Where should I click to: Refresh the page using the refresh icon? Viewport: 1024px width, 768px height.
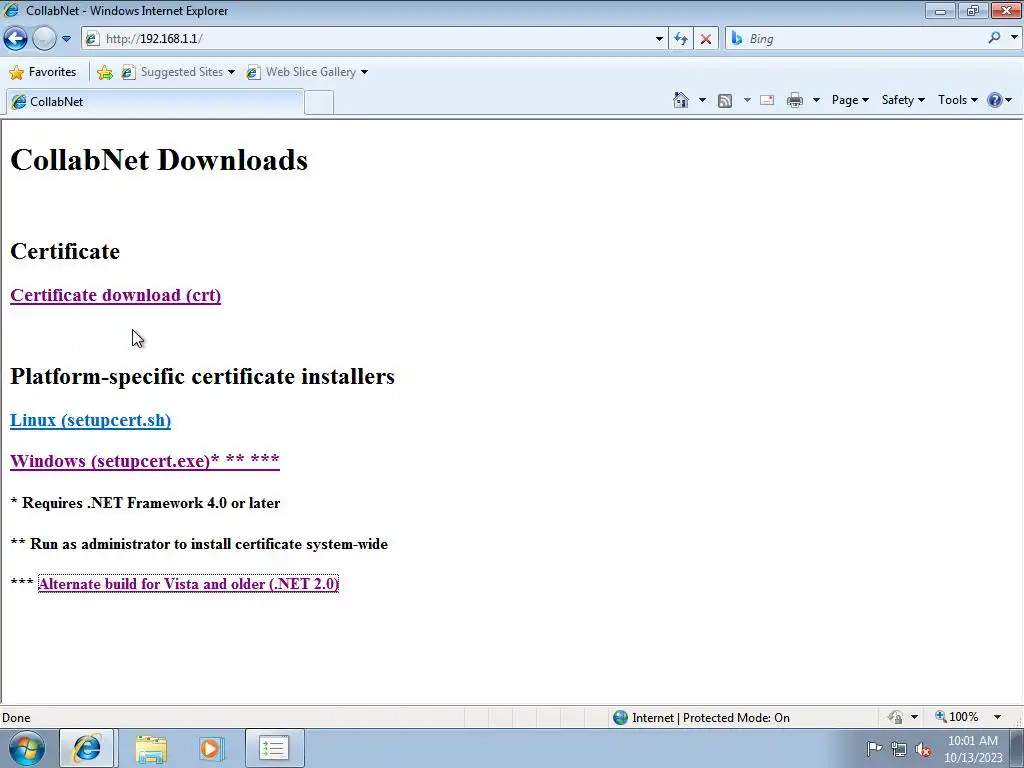click(680, 39)
